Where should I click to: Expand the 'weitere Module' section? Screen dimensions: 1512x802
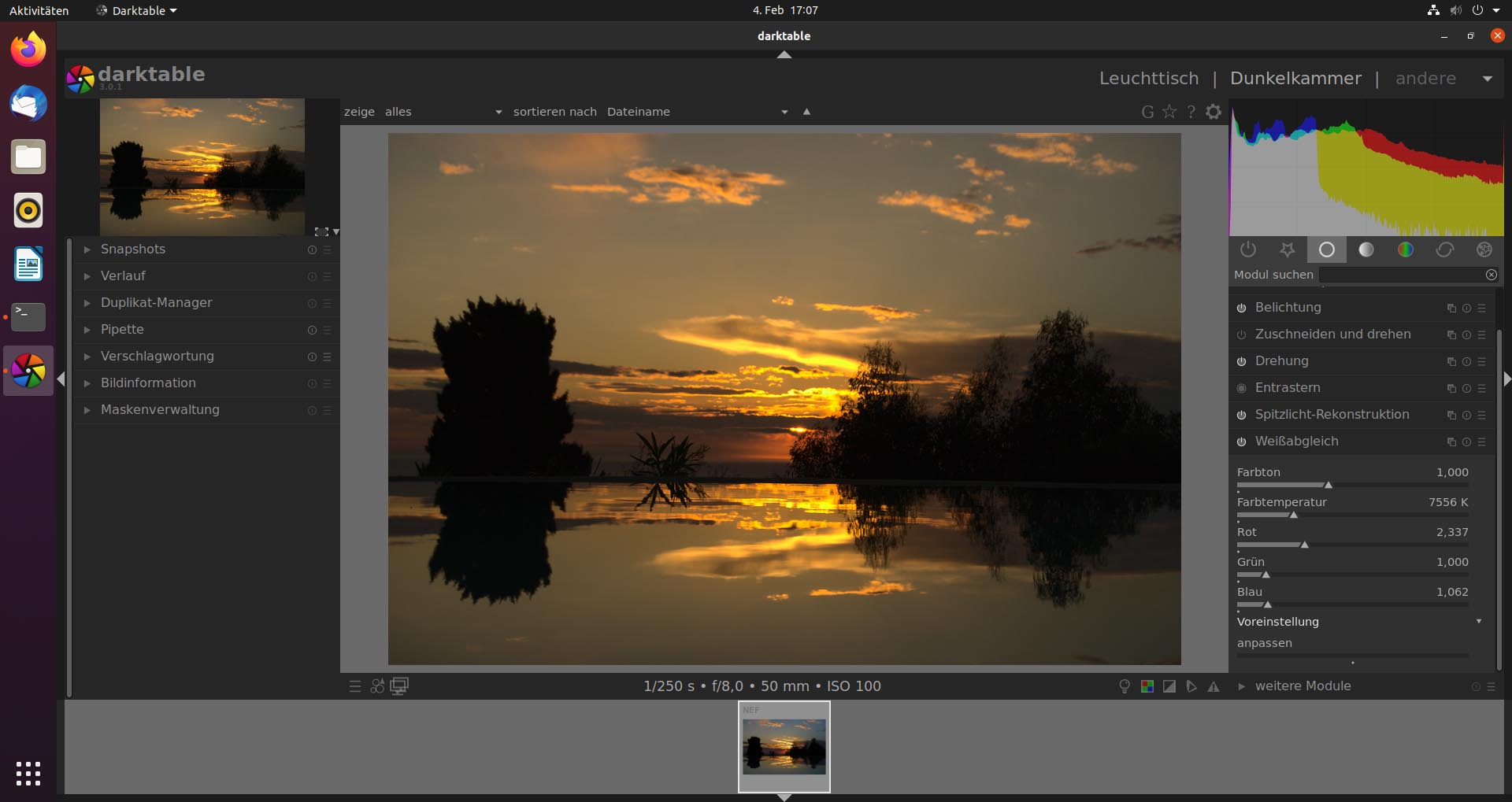(x=1303, y=686)
